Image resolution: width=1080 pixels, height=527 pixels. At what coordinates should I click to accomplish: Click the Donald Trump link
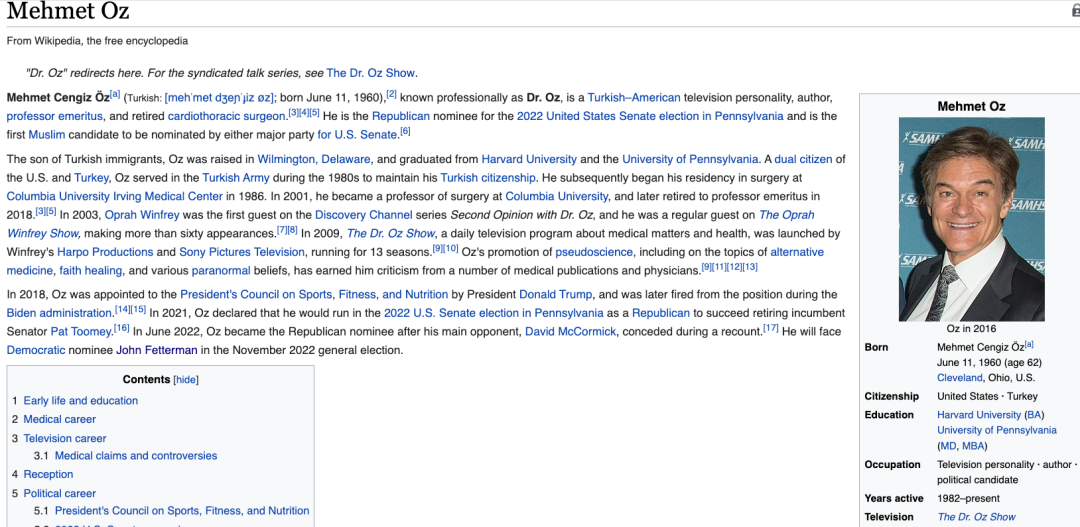pos(555,294)
